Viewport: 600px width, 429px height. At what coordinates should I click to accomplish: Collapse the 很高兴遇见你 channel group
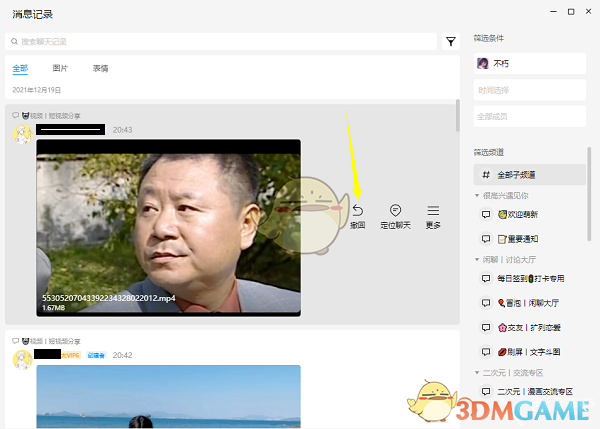click(477, 196)
